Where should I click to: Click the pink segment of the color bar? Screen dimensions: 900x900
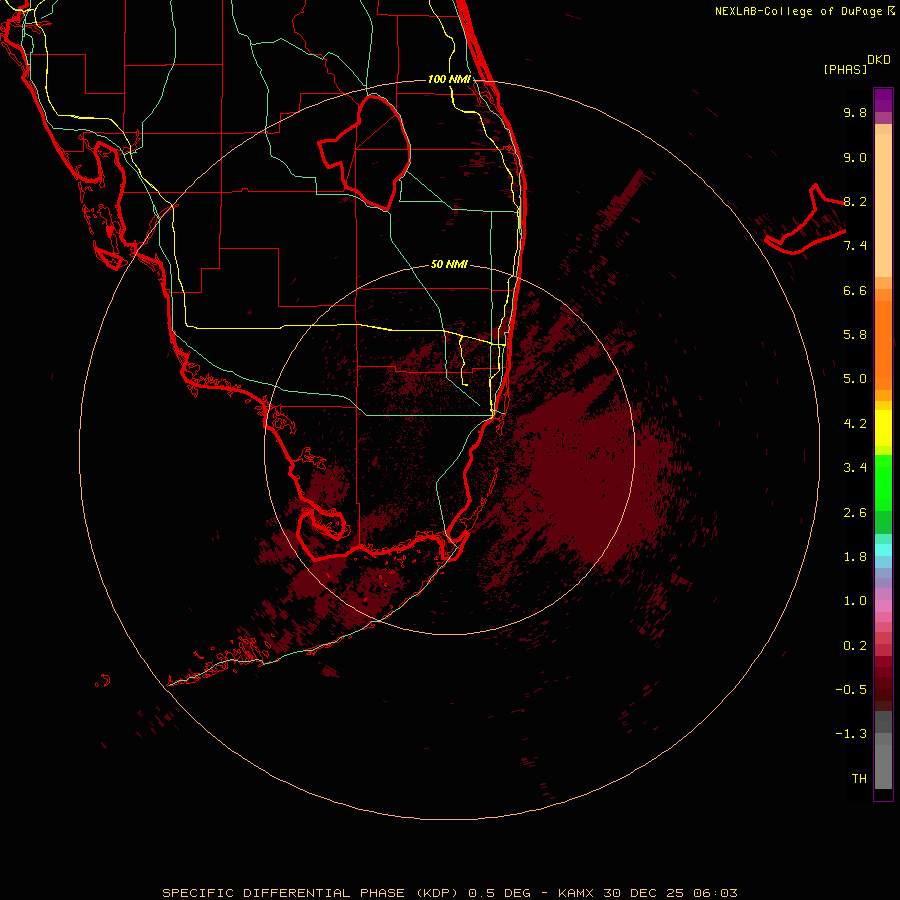coord(883,606)
